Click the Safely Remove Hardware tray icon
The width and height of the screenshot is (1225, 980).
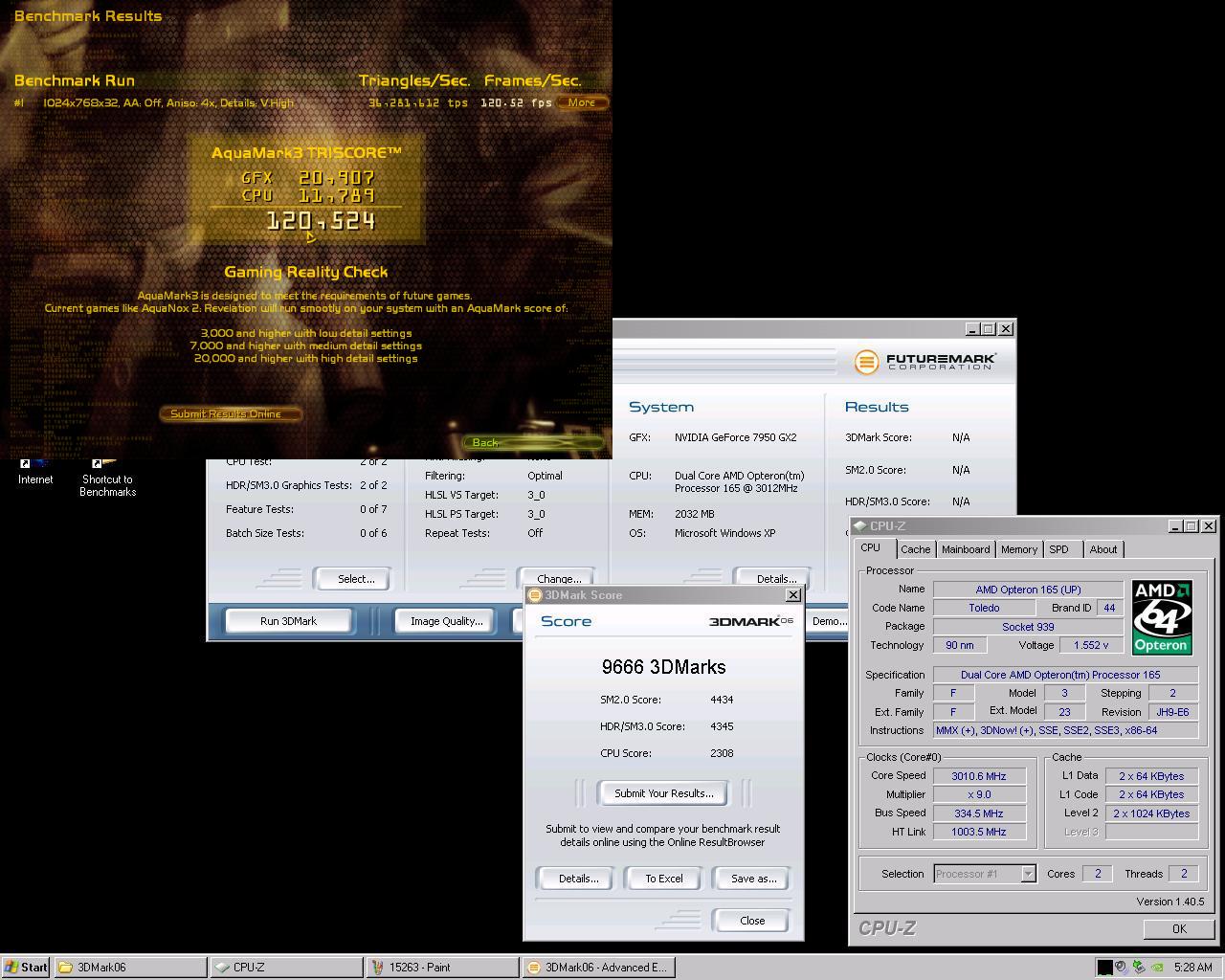[x=1139, y=967]
